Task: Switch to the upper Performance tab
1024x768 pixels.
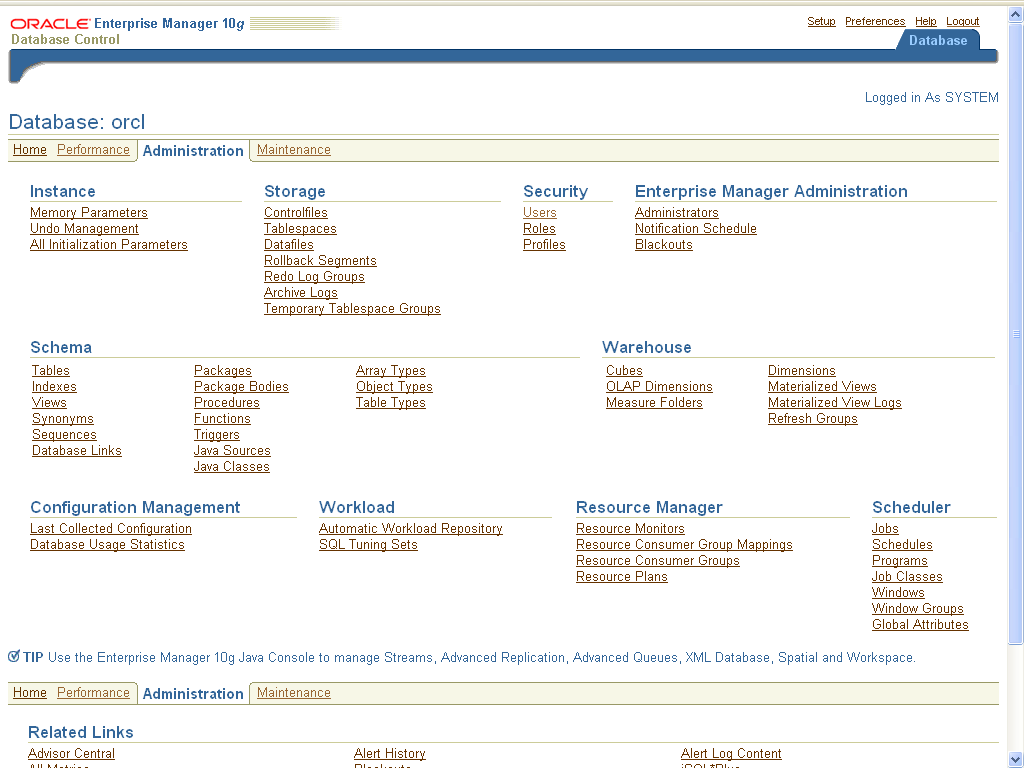Action: tap(93, 150)
